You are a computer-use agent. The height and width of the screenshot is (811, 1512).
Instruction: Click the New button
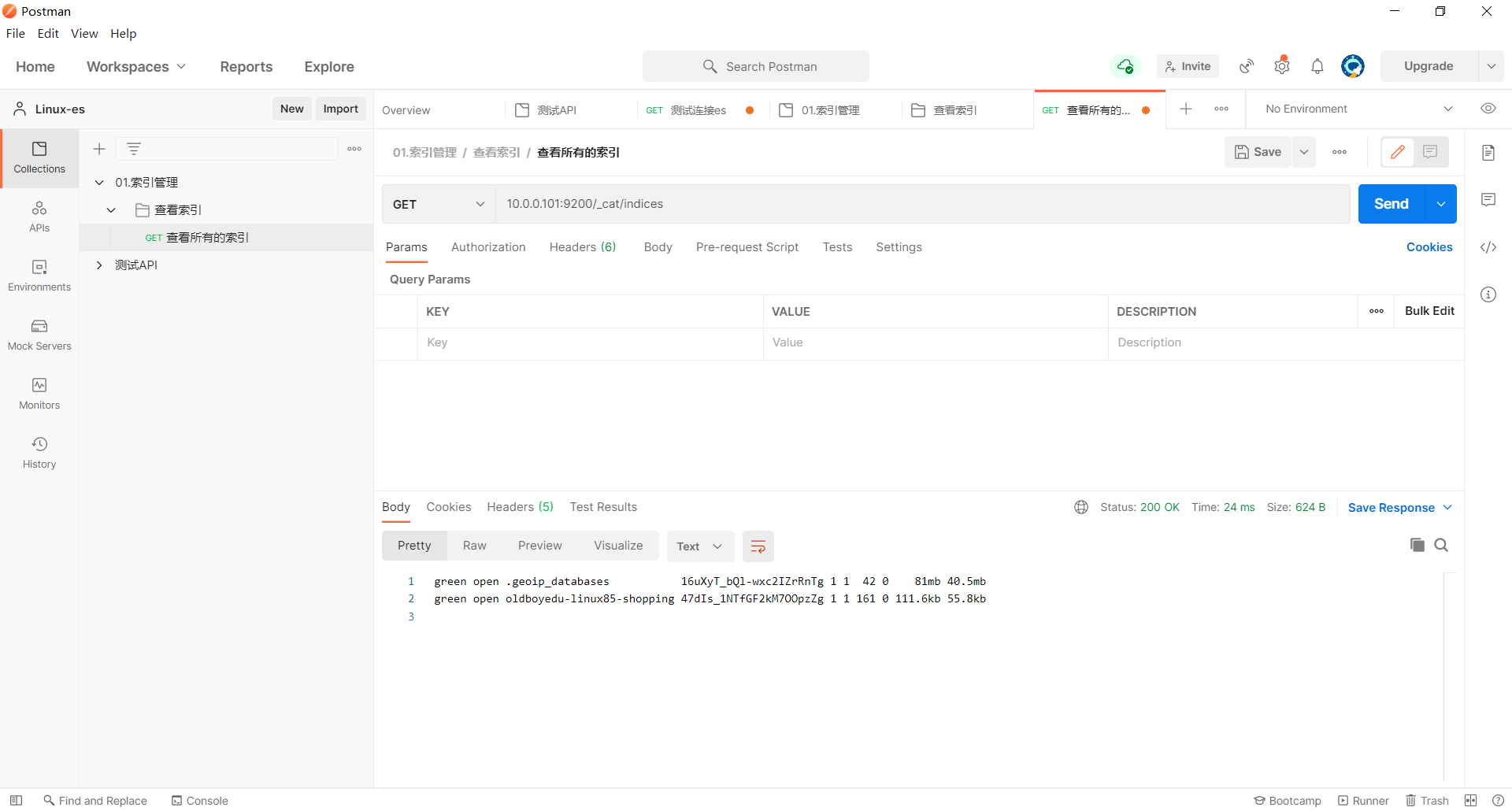[x=292, y=109]
